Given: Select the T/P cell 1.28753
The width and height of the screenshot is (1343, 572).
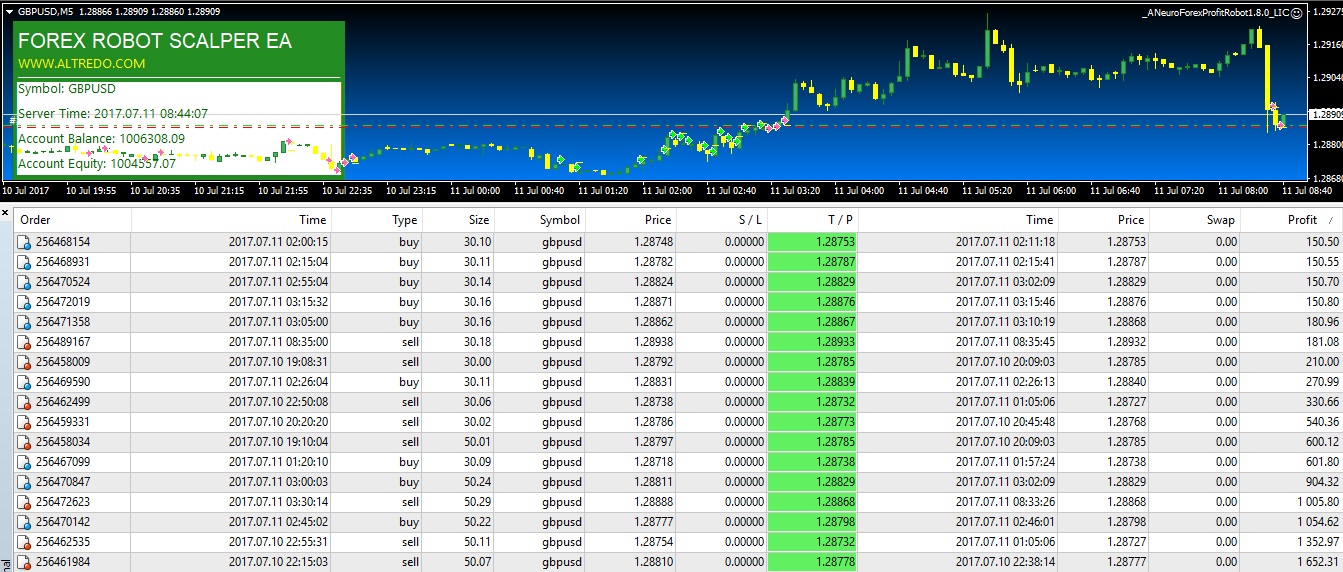Looking at the screenshot, I should coord(812,242).
